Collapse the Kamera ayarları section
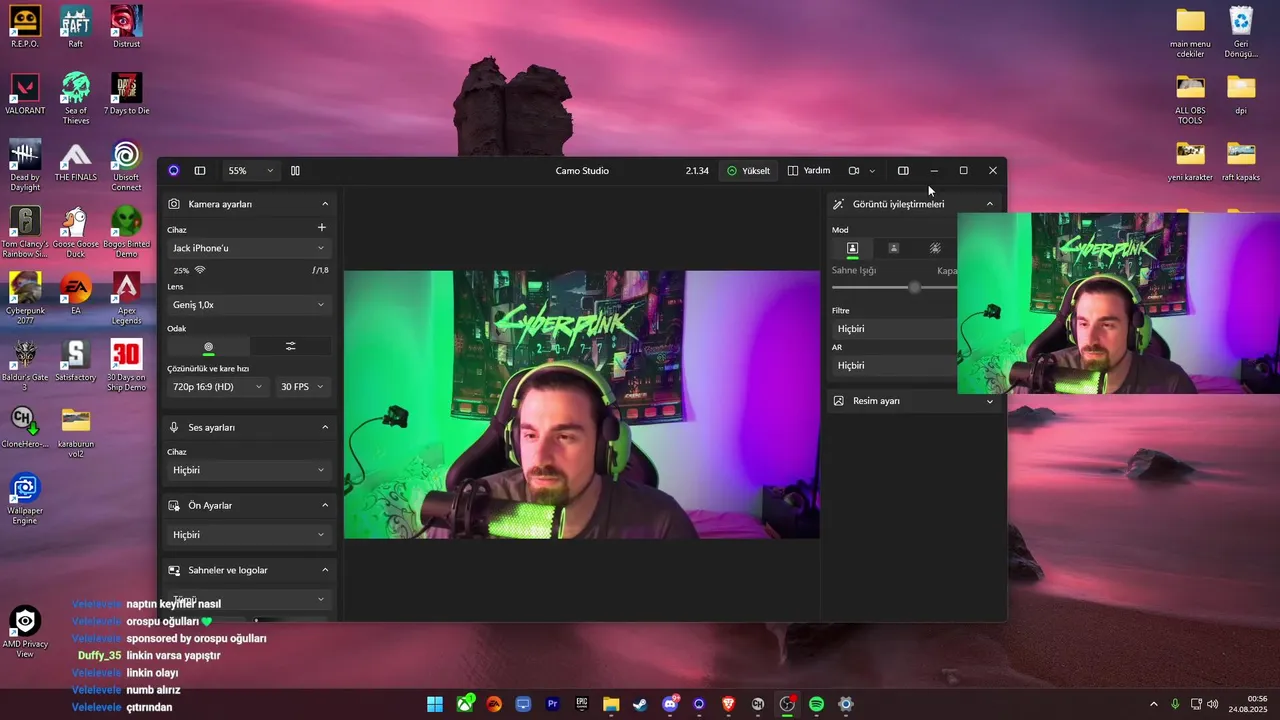 coord(325,204)
